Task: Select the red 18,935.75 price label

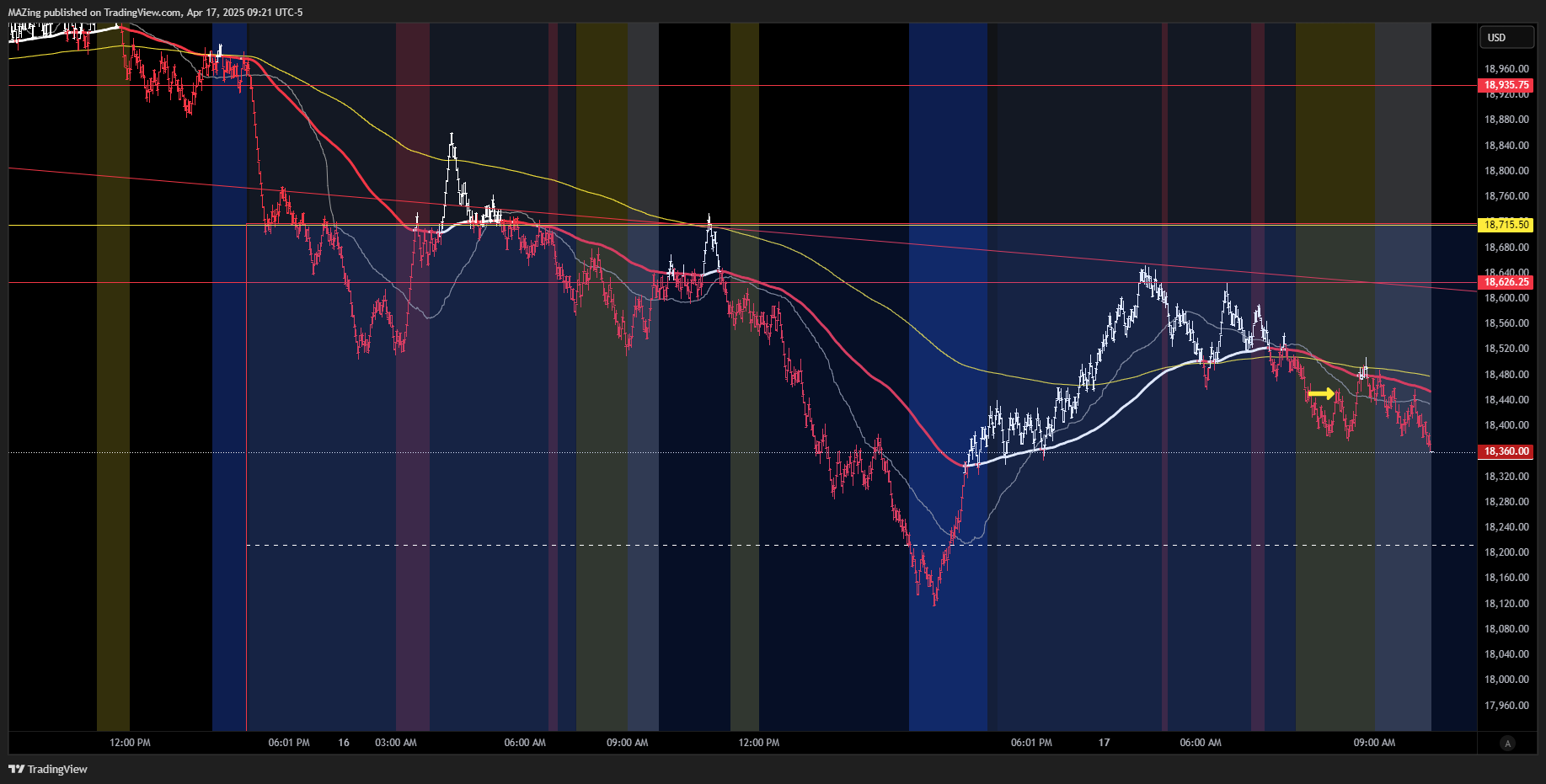Action: (x=1506, y=85)
